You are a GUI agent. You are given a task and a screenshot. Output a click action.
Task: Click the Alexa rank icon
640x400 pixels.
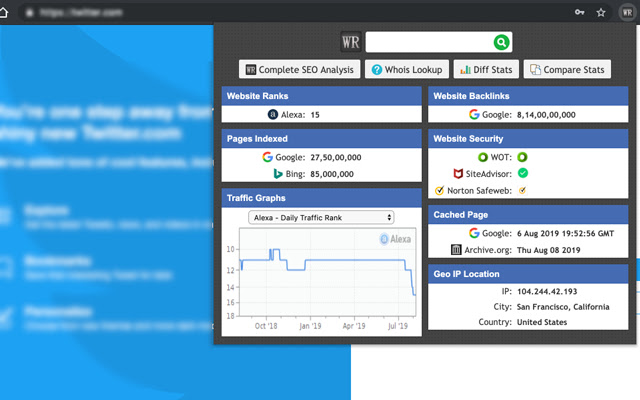coord(273,115)
